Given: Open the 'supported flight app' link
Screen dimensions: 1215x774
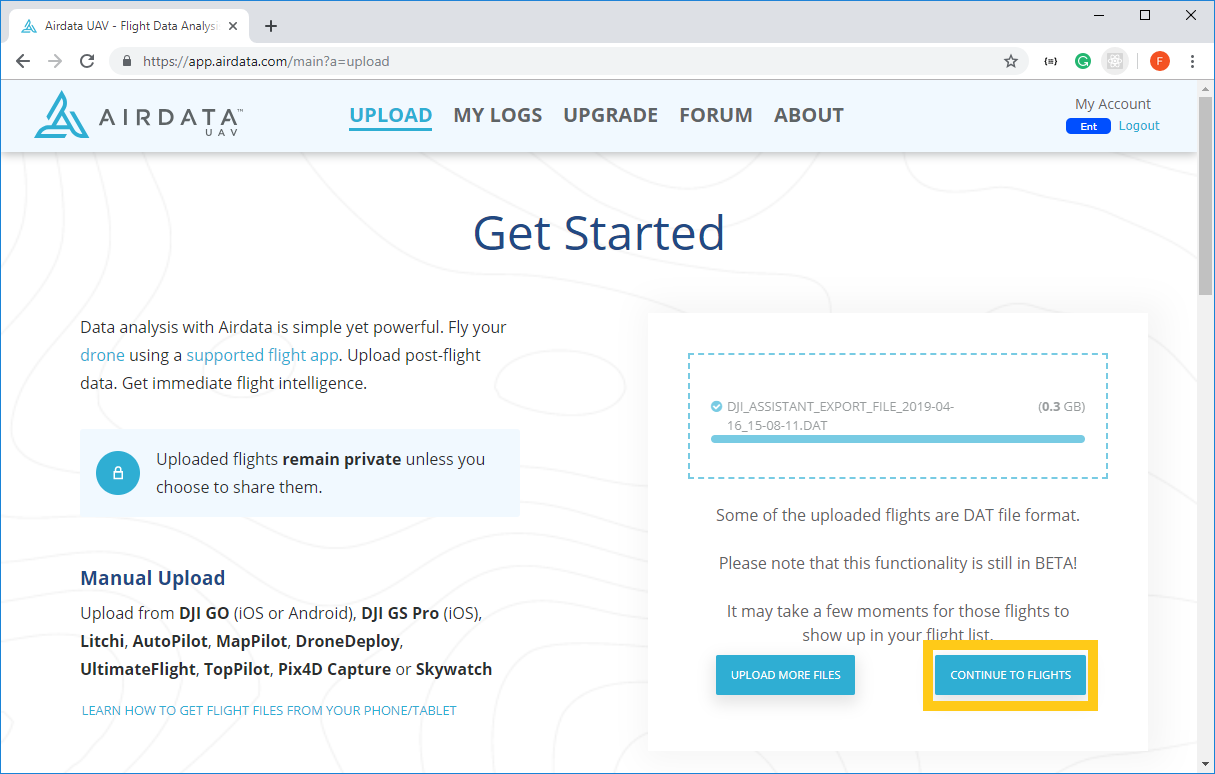Looking at the screenshot, I should coord(263,355).
